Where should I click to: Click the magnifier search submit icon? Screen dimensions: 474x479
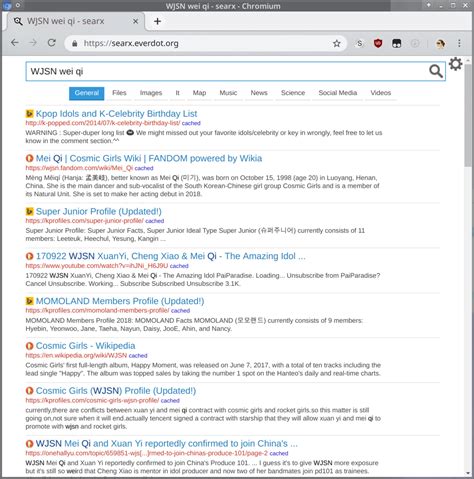pos(436,71)
